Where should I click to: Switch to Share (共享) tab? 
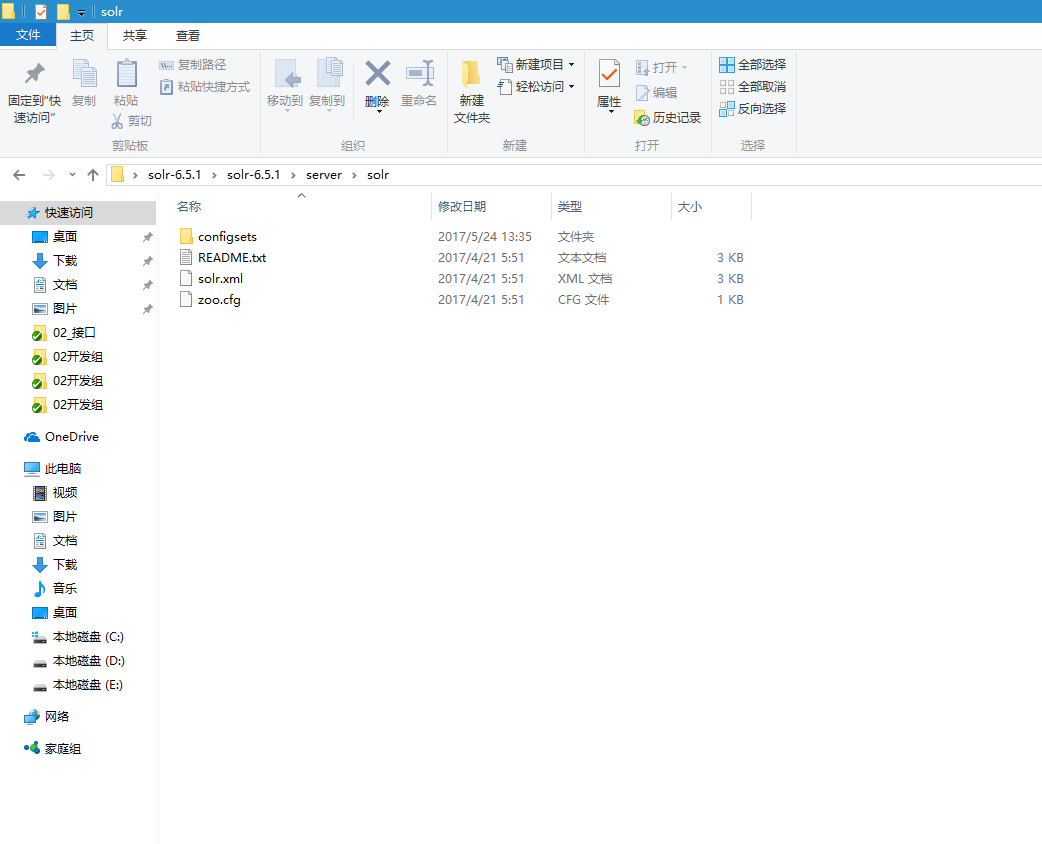tap(135, 36)
